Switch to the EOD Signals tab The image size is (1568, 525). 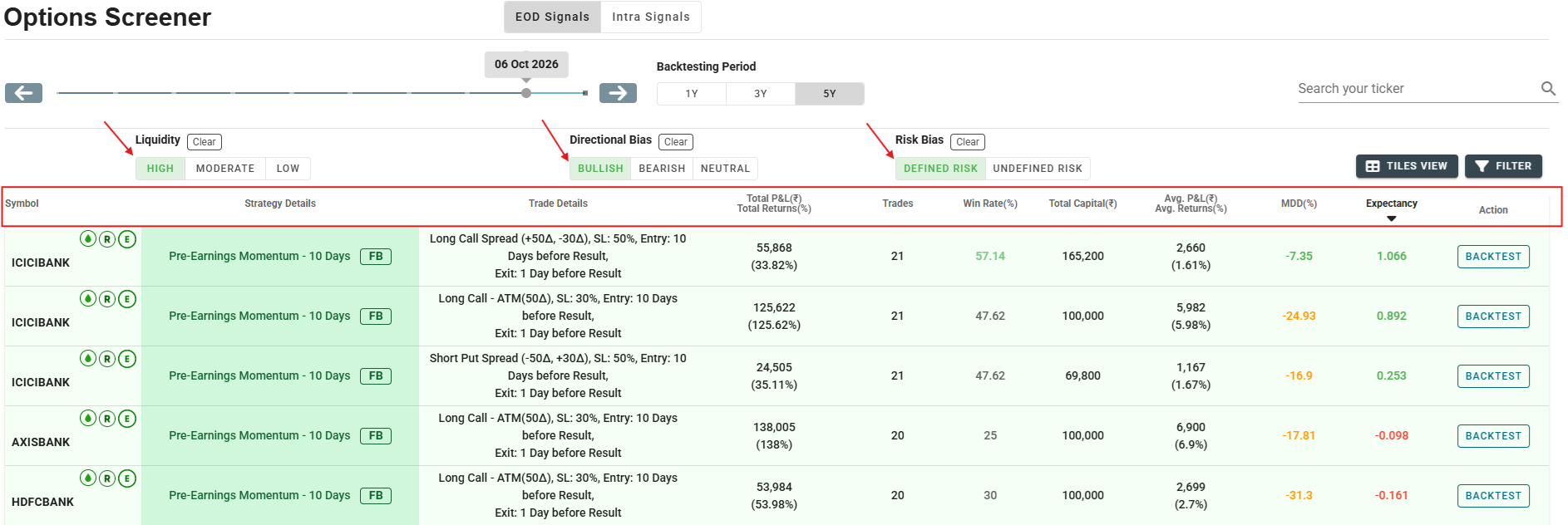coord(552,17)
